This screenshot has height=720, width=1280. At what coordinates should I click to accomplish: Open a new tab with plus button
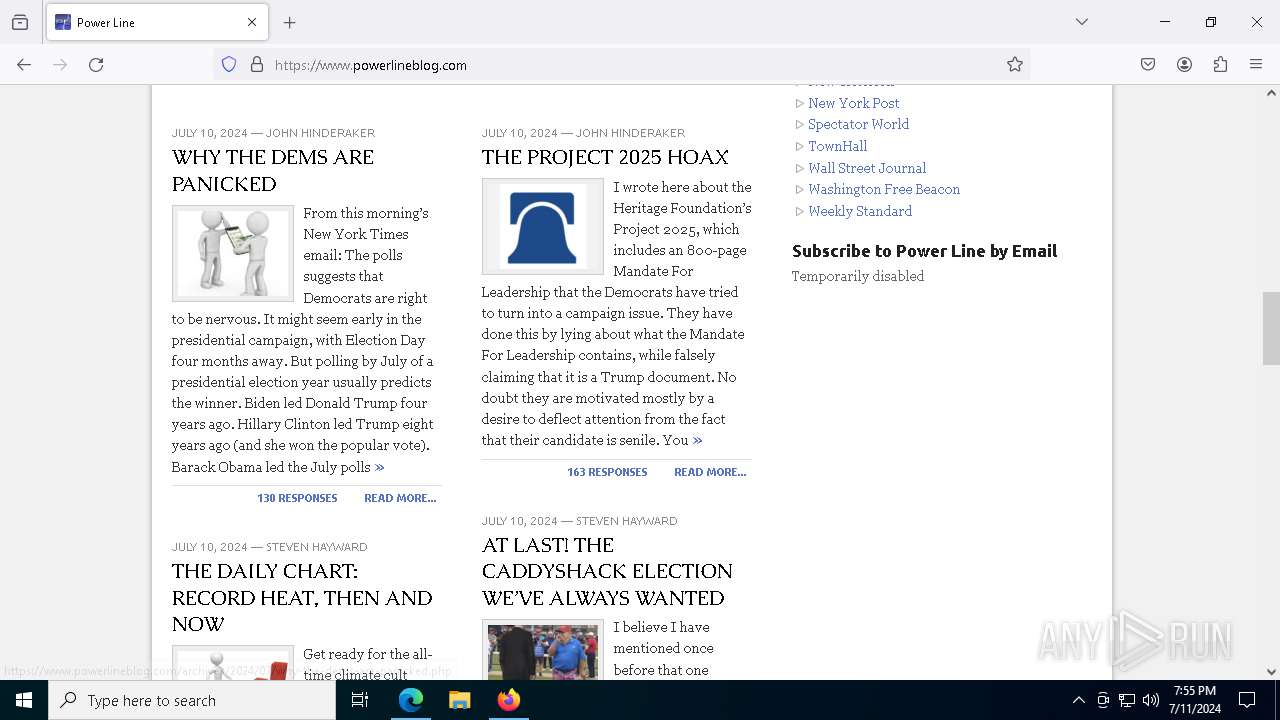289,22
